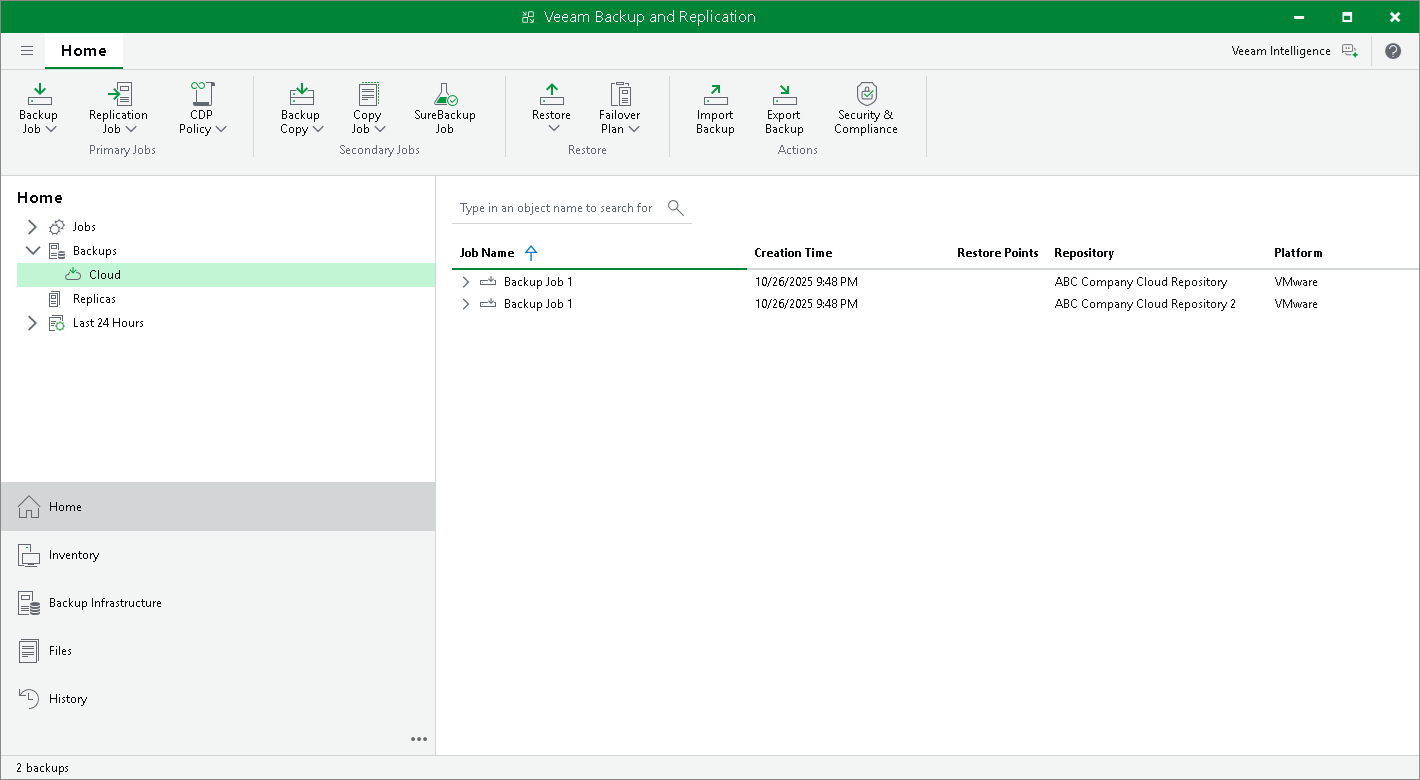The height and width of the screenshot is (780, 1420).
Task: Open the Backup Infrastructure view
Action: tap(105, 603)
